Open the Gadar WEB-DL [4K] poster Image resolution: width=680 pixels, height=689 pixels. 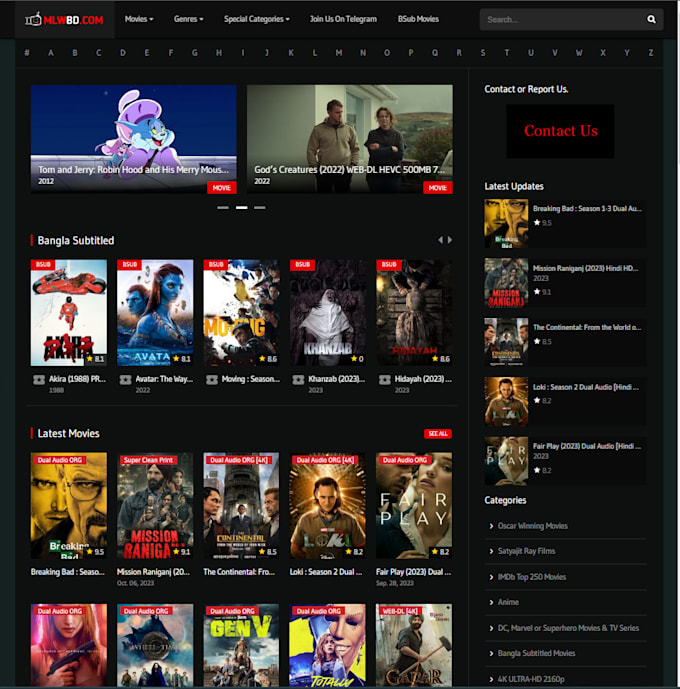(x=414, y=645)
